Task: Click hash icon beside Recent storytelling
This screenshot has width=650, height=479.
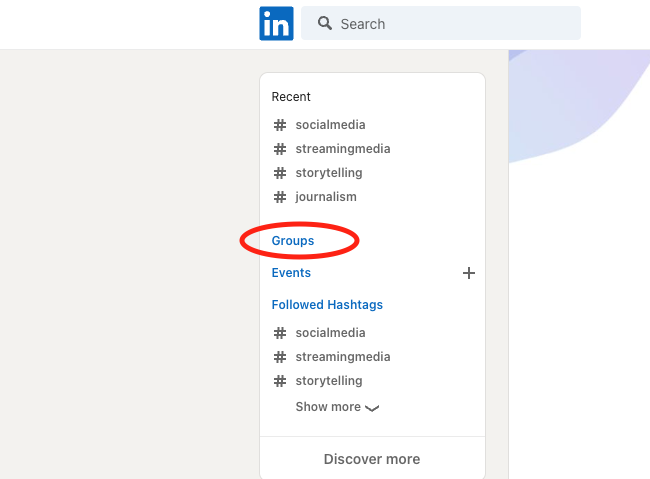Action: (x=280, y=173)
